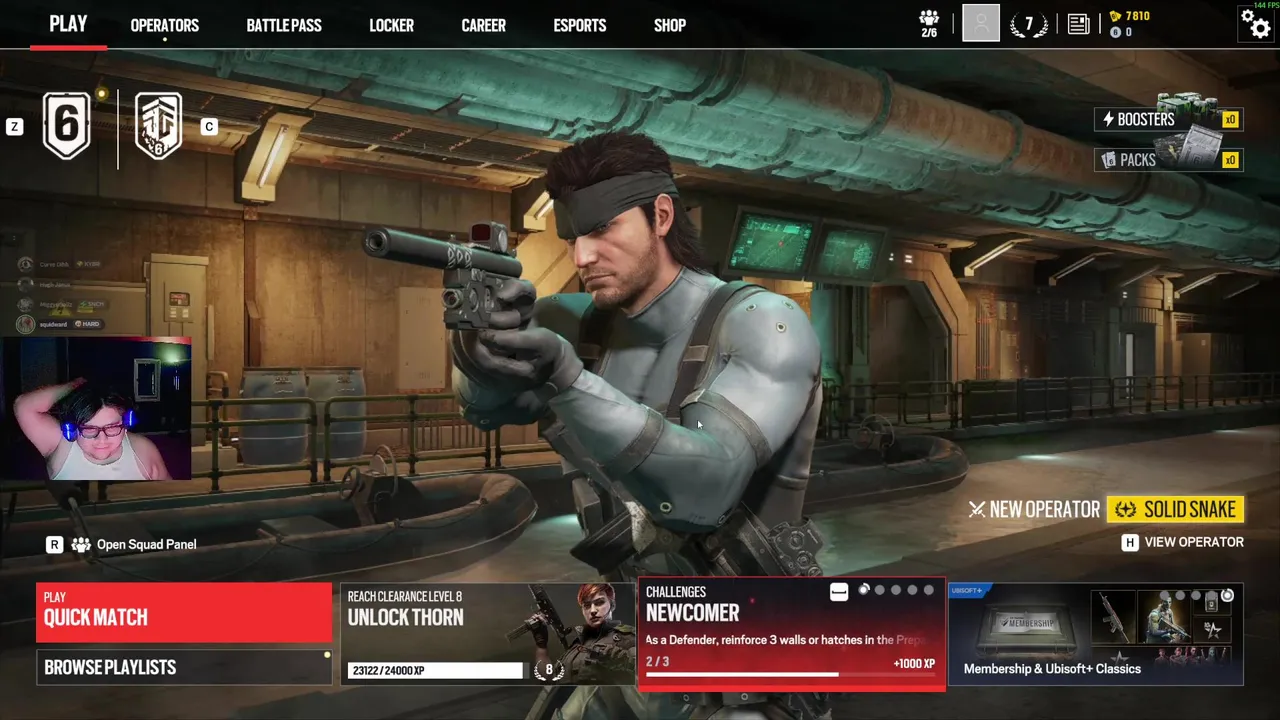This screenshot has width=1280, height=720.
Task: Open the news feed newspaper icon
Action: click(x=1078, y=24)
